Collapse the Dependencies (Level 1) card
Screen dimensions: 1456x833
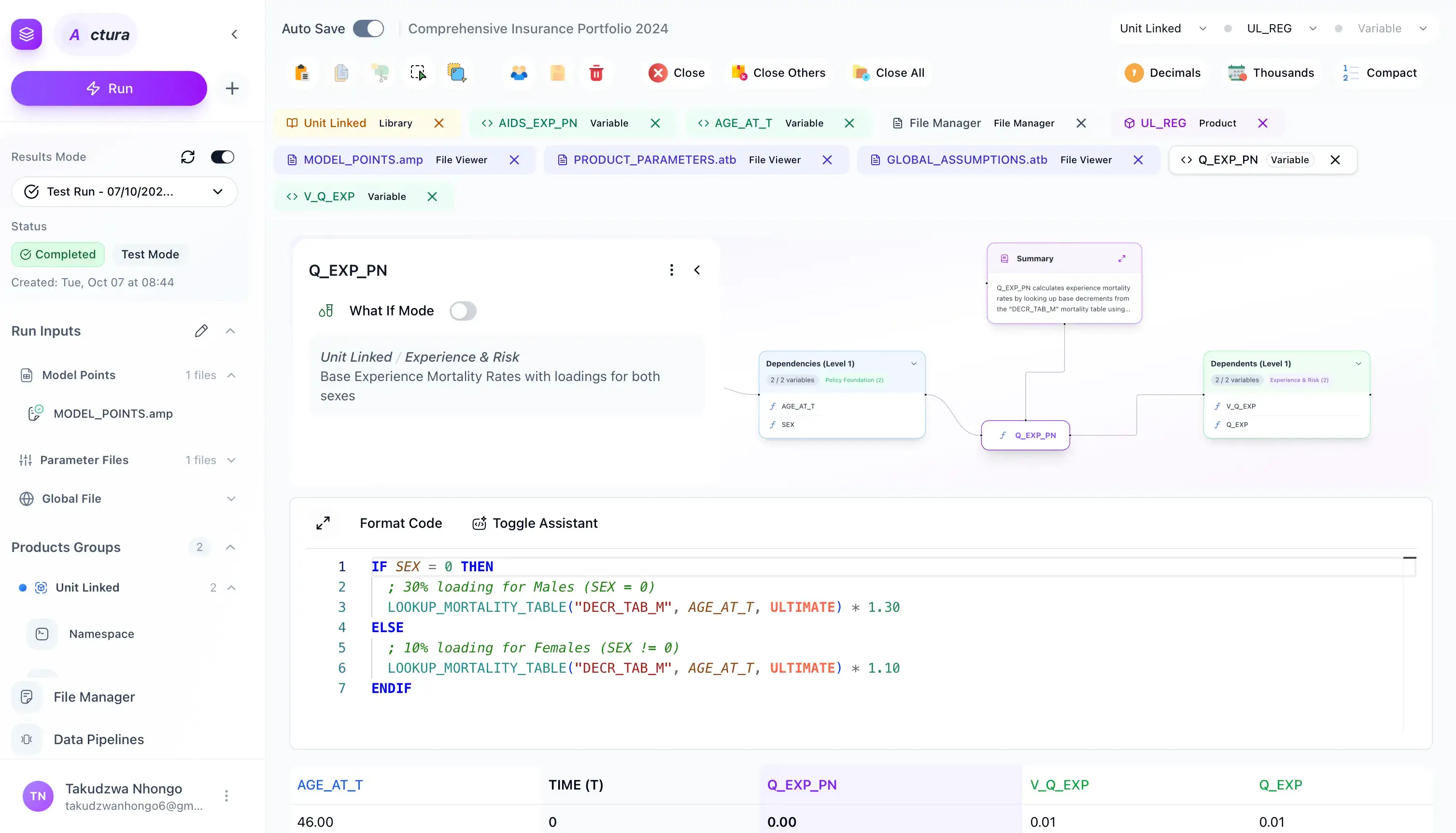tap(914, 364)
